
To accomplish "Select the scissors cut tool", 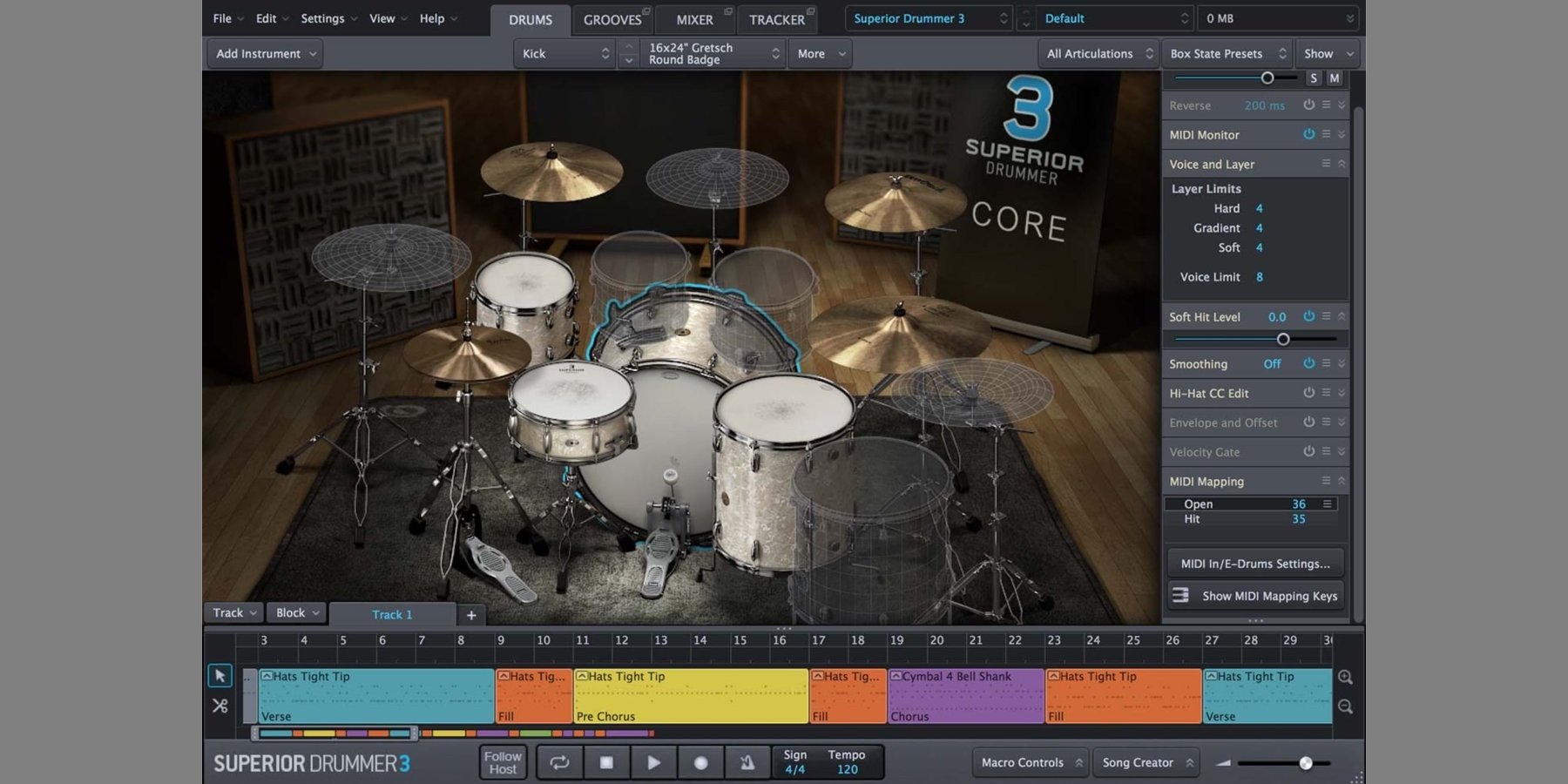I will coord(220,706).
